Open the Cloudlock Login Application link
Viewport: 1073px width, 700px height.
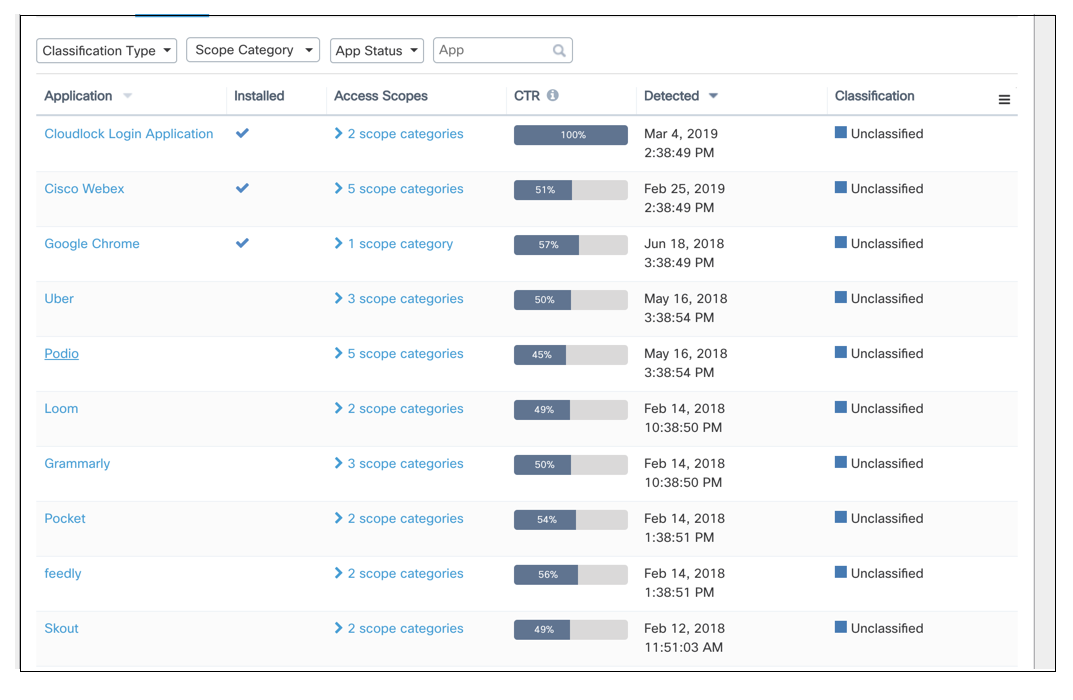129,133
